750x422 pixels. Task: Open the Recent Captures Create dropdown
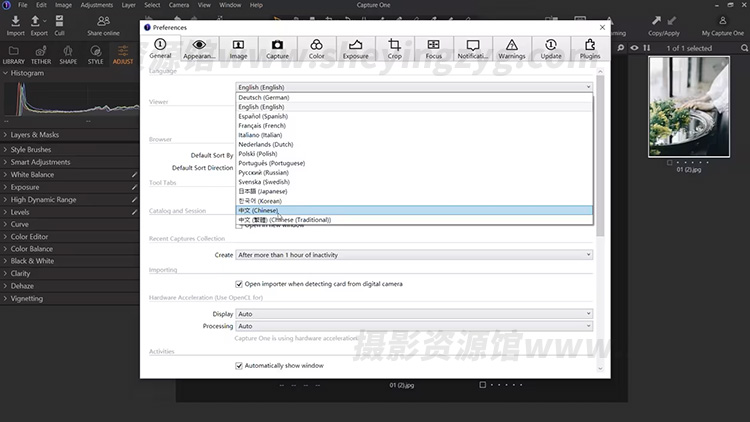pos(414,255)
